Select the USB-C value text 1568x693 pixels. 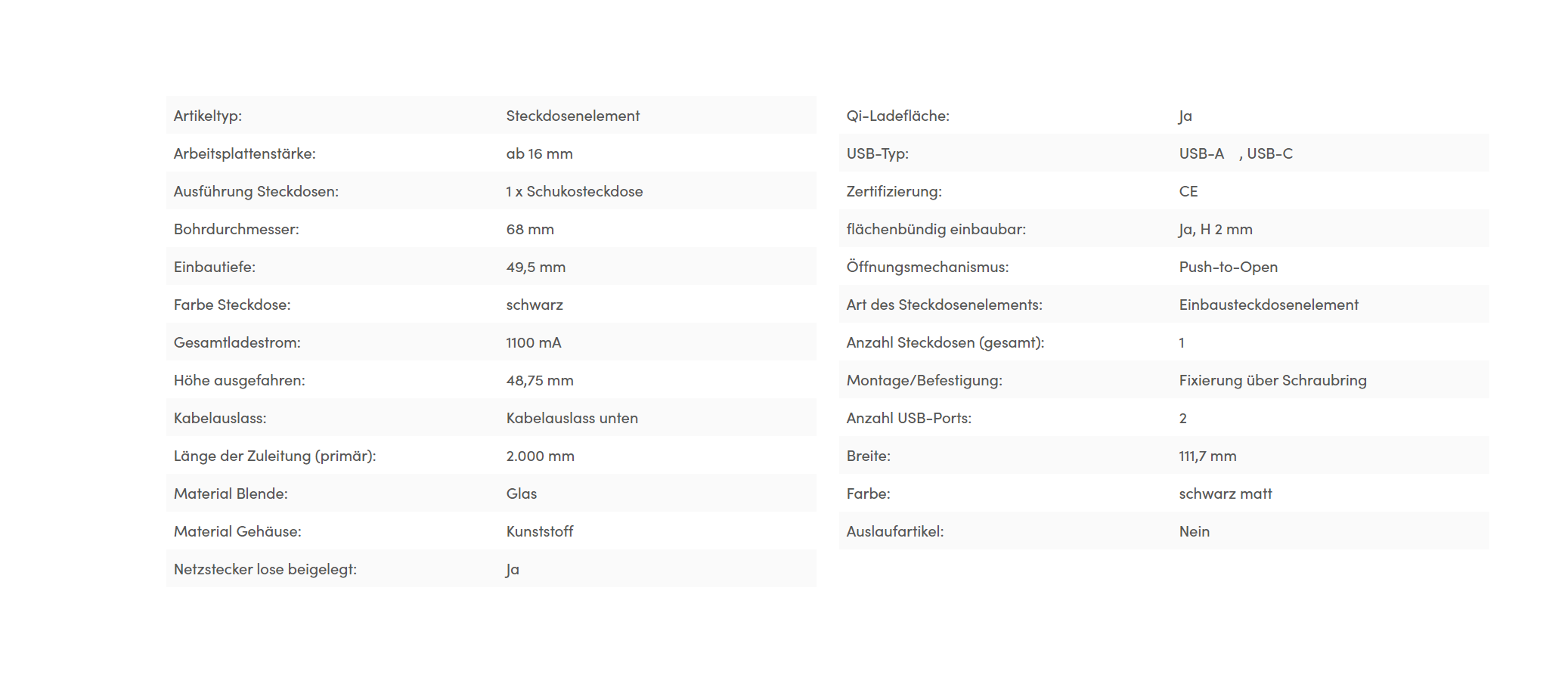point(1269,153)
